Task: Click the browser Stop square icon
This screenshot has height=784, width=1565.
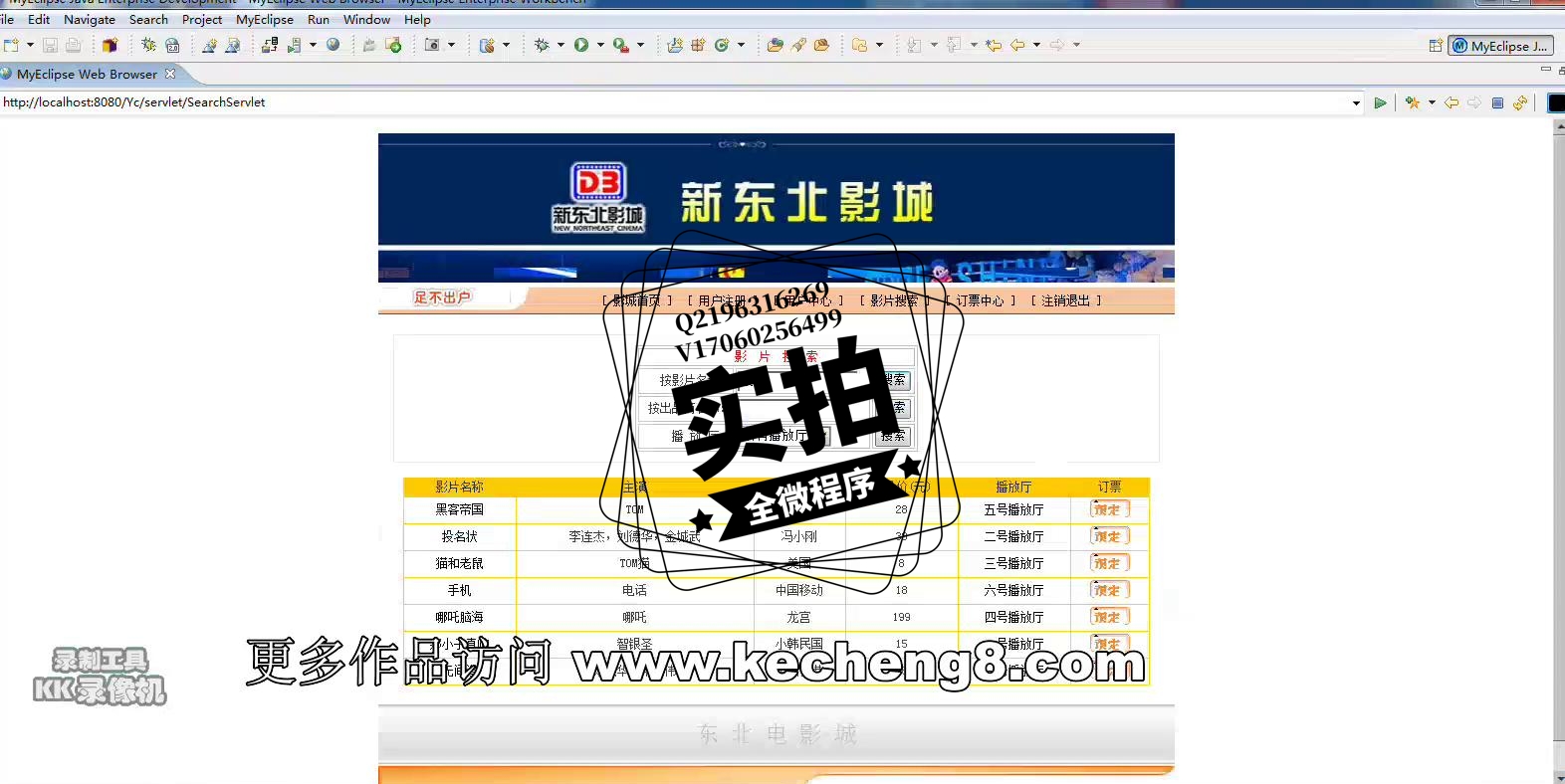Action: pyautogui.click(x=1497, y=102)
